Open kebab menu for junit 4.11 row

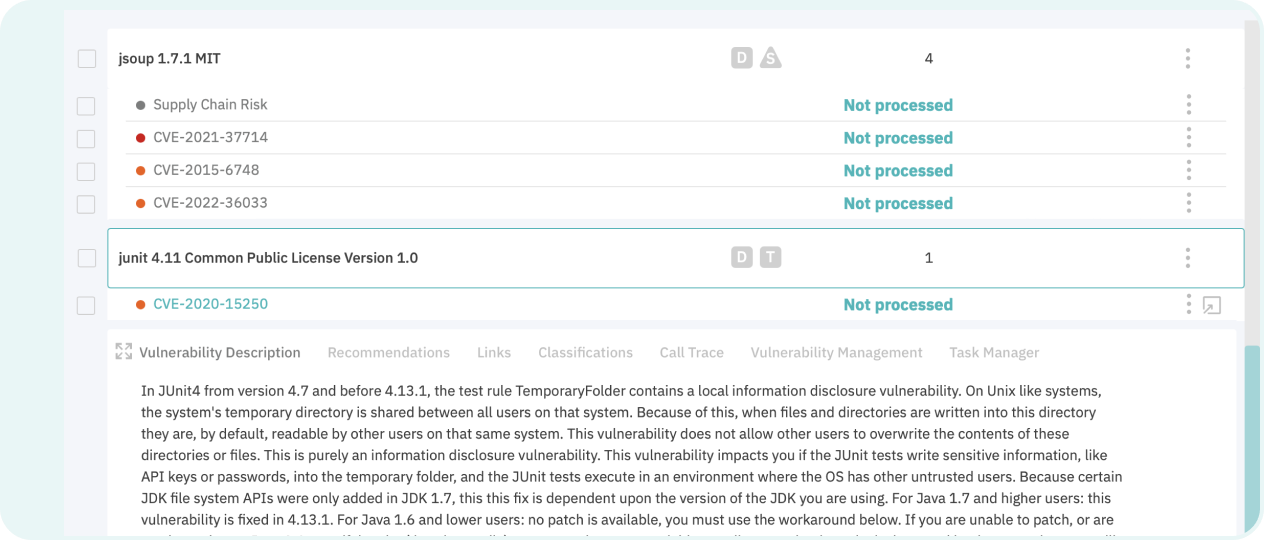[x=1187, y=258]
